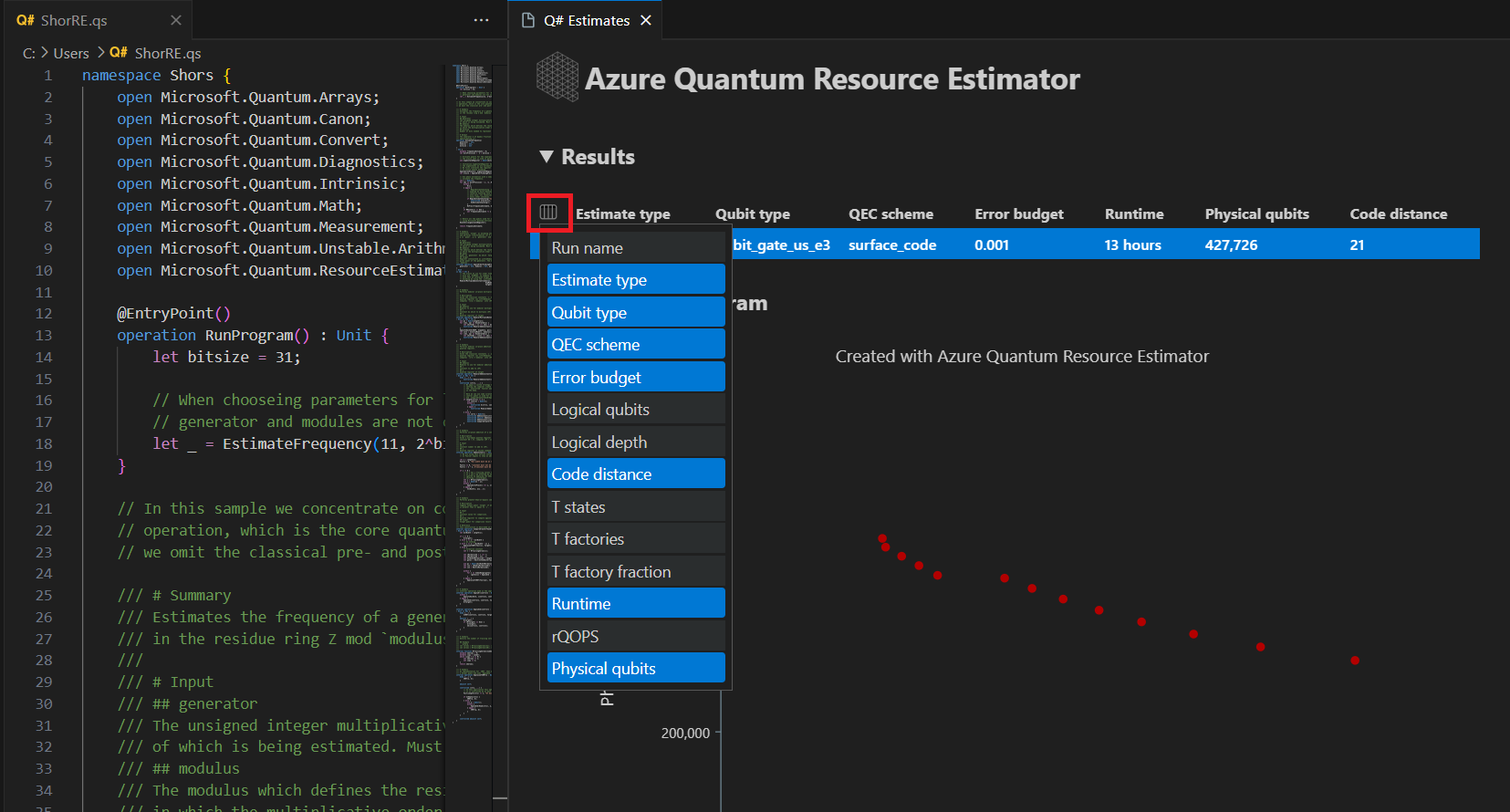Click the @EntryPoint() attribute in code

[173, 313]
